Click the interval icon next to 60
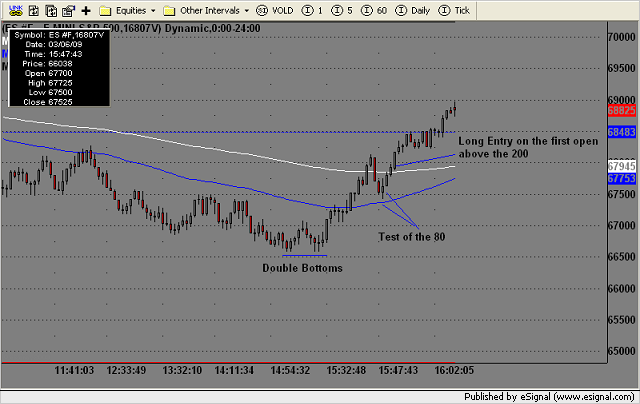 (x=367, y=11)
